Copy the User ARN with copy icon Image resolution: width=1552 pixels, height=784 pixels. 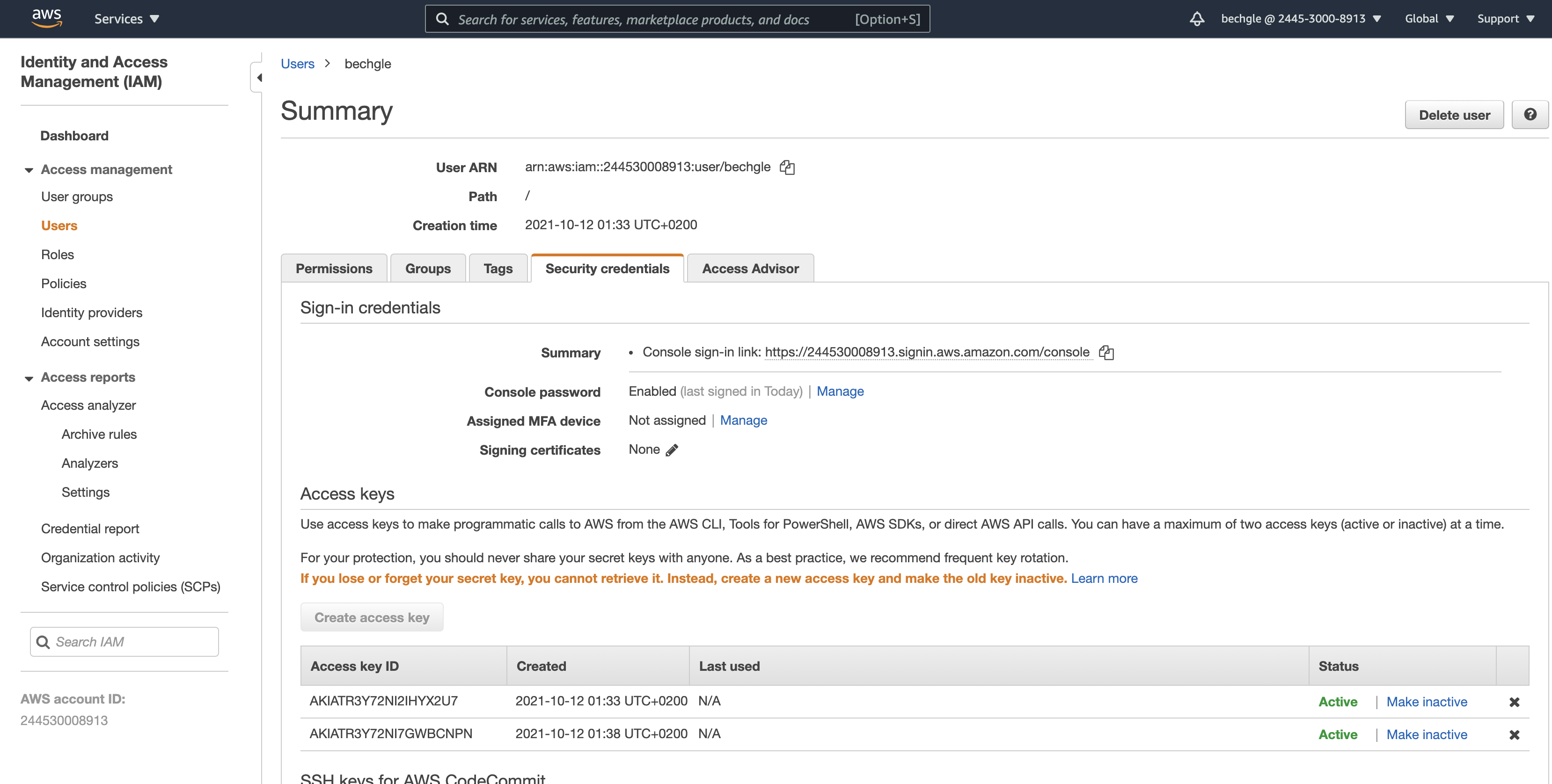(x=787, y=167)
